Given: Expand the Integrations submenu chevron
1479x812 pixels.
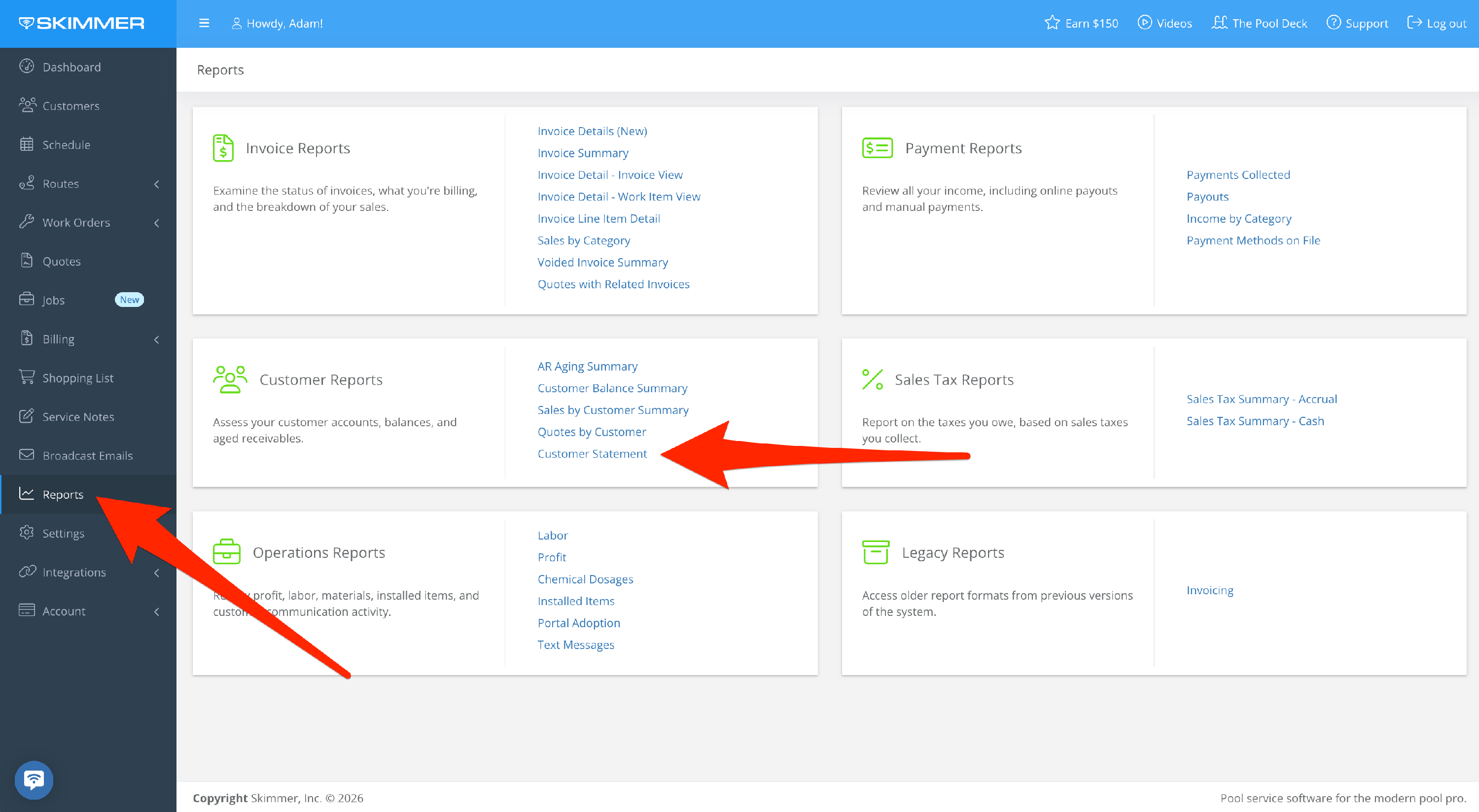Looking at the screenshot, I should coord(156,573).
